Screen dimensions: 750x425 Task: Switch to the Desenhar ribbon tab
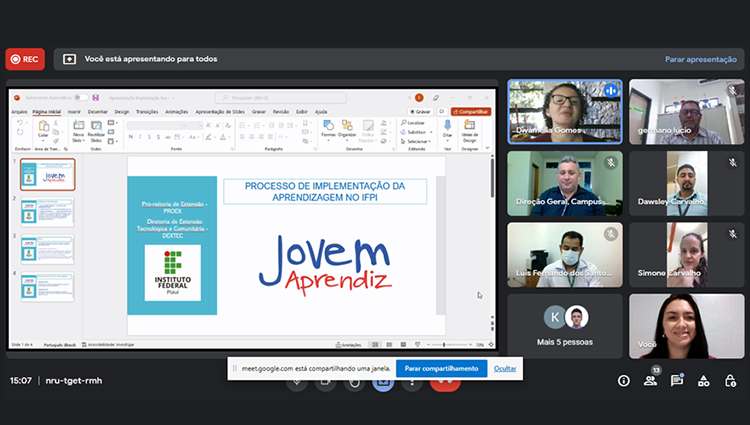coord(98,112)
